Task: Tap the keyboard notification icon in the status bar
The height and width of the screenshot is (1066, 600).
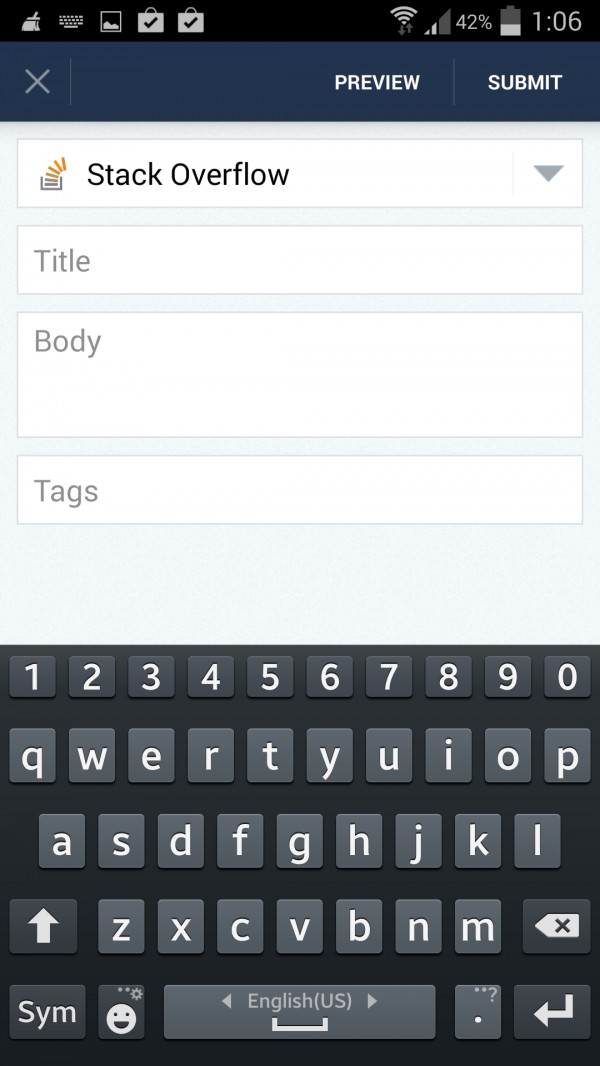Action: [69, 22]
